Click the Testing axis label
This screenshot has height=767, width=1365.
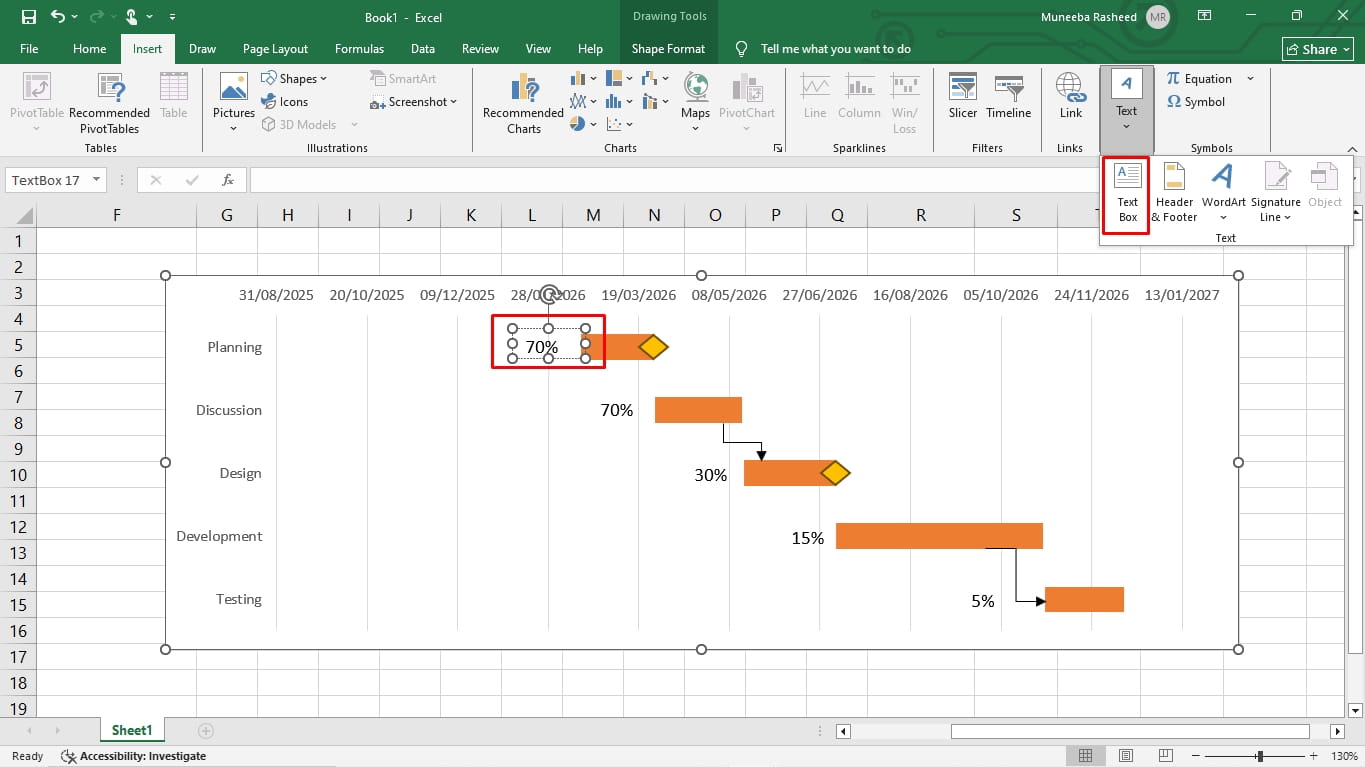pyautogui.click(x=238, y=599)
